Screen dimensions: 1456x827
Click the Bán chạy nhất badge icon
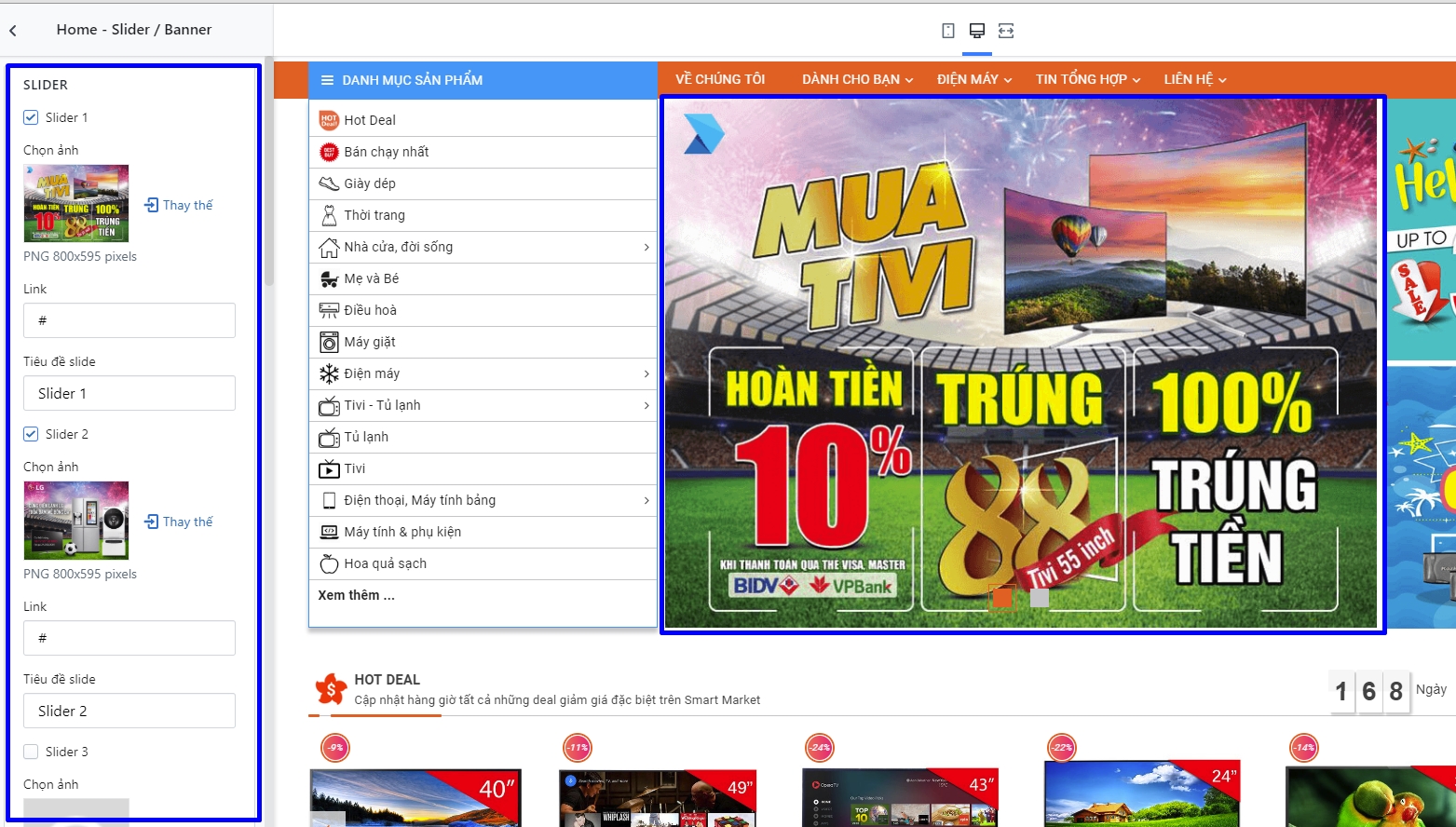329,152
